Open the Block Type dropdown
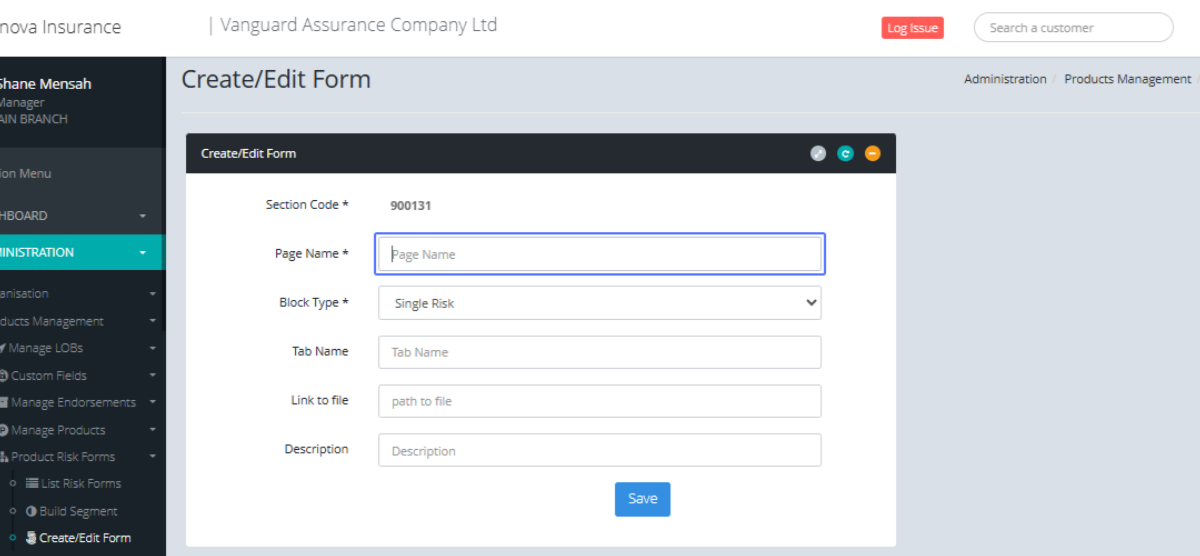The width and height of the screenshot is (1200, 556). [x=599, y=303]
